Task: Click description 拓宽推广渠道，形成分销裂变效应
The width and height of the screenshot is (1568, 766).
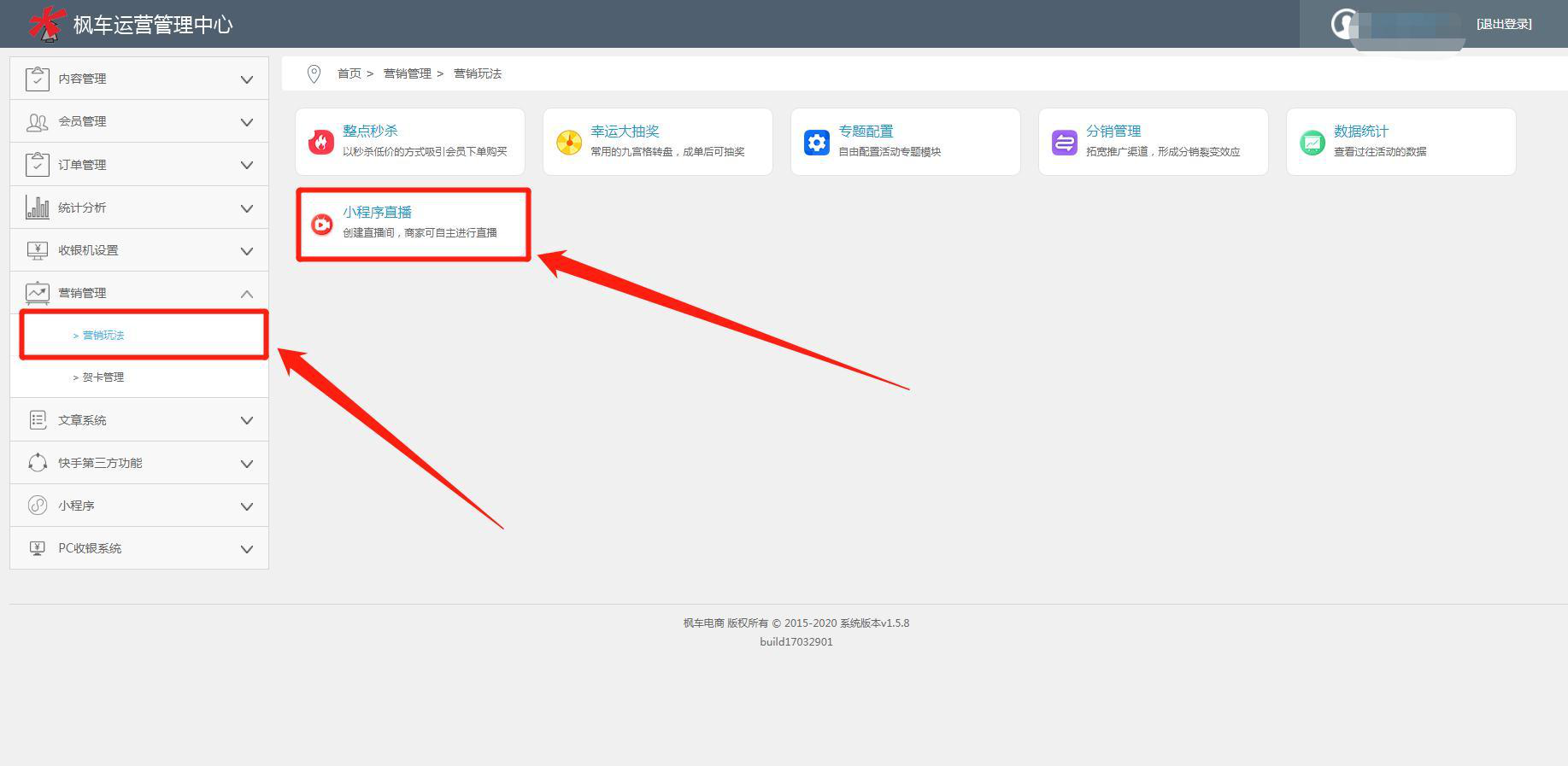Action: pyautogui.click(x=1163, y=151)
